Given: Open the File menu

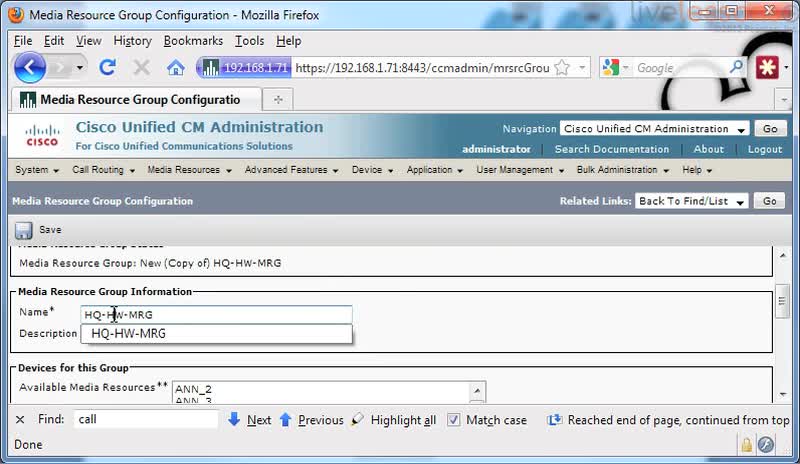Looking at the screenshot, I should (23, 41).
